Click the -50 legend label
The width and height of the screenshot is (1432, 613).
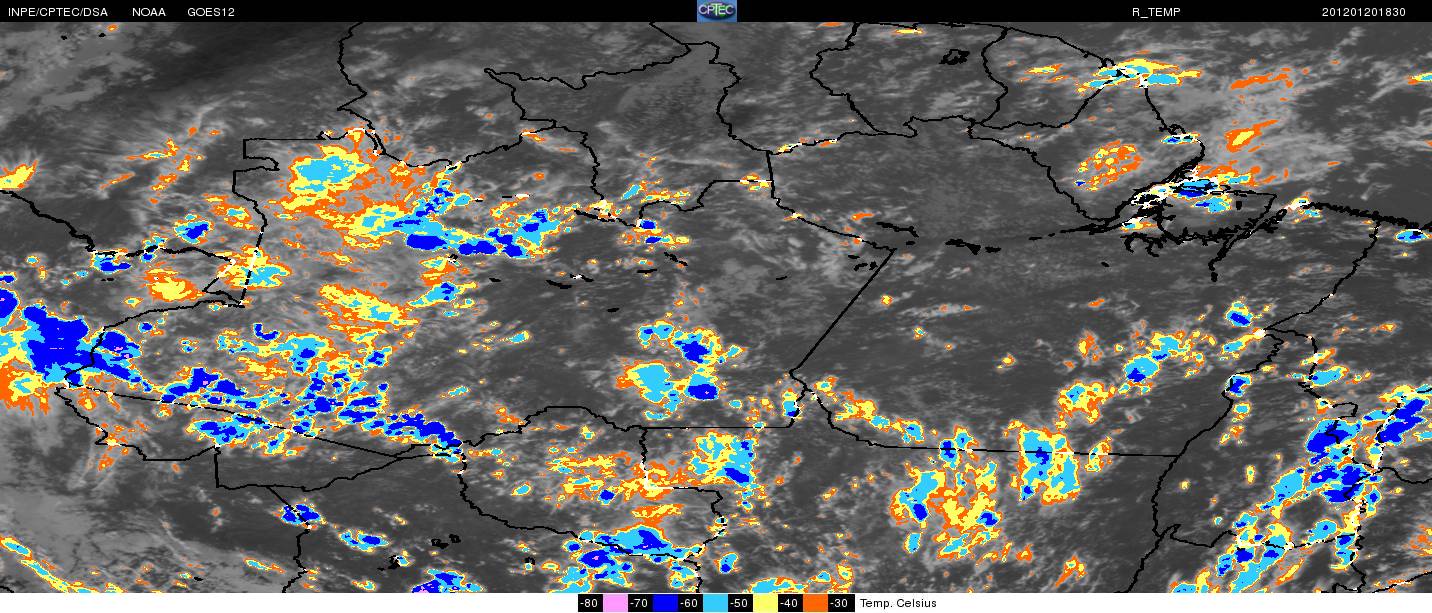[741, 603]
